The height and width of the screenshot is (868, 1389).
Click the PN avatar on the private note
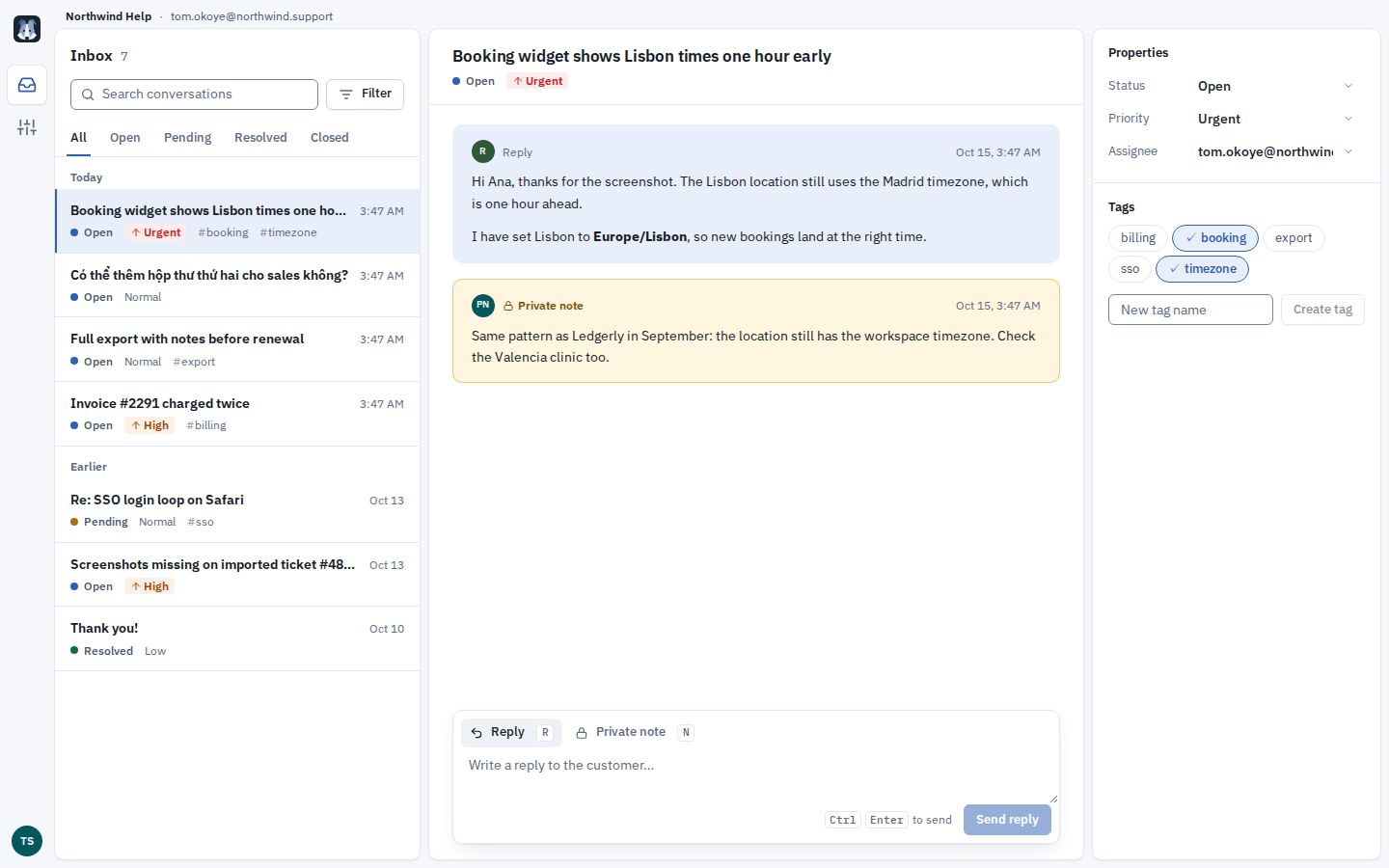(x=483, y=305)
